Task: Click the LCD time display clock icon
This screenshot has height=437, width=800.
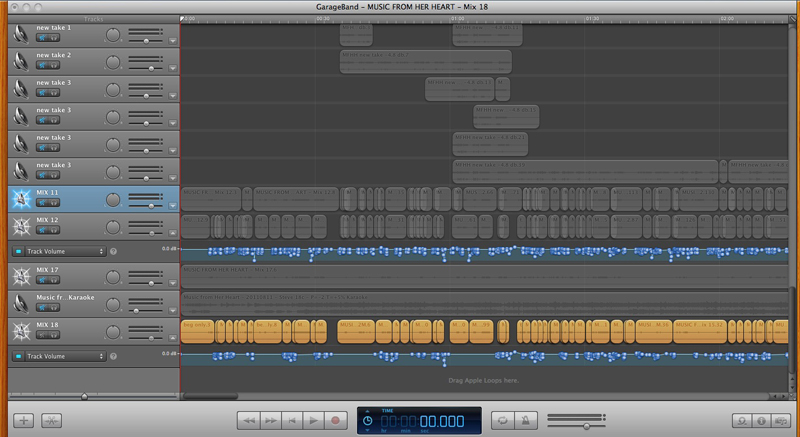Action: point(368,421)
